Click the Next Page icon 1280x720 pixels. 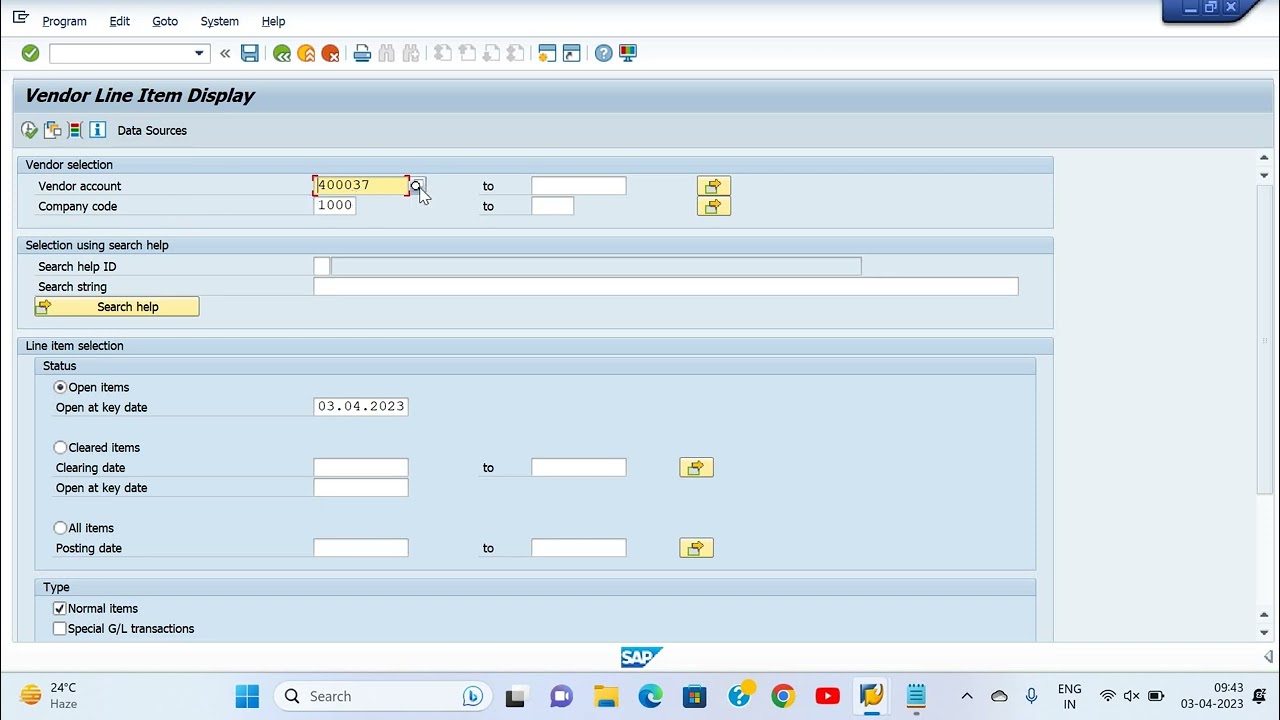pyautogui.click(x=491, y=53)
